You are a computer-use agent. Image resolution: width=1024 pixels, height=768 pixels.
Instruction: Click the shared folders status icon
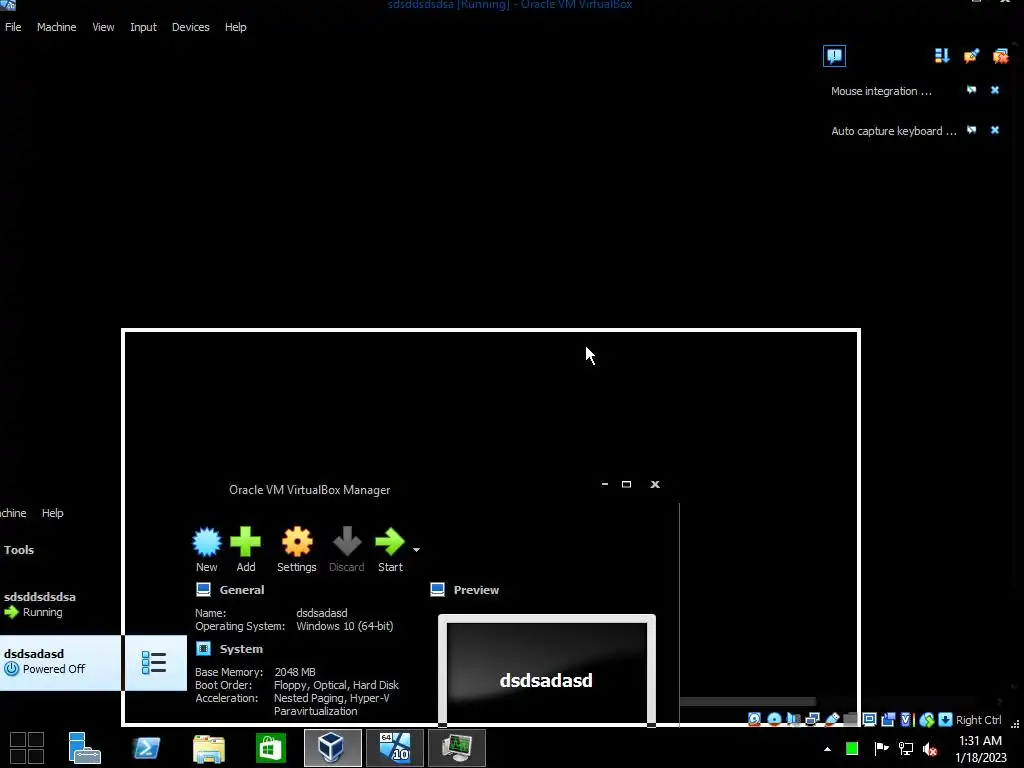[850, 719]
